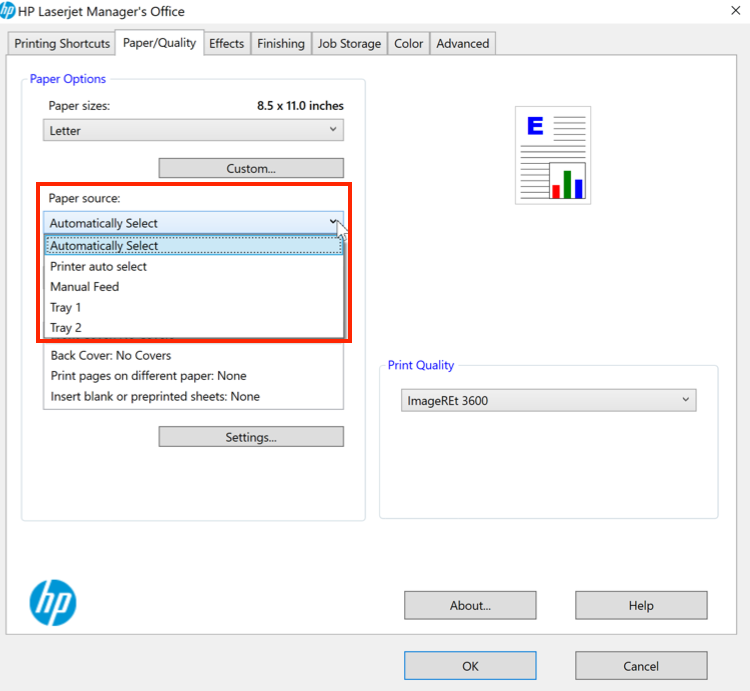Collapse the Paper source combo box
Image resolution: width=750 pixels, height=691 pixels.
[193, 223]
